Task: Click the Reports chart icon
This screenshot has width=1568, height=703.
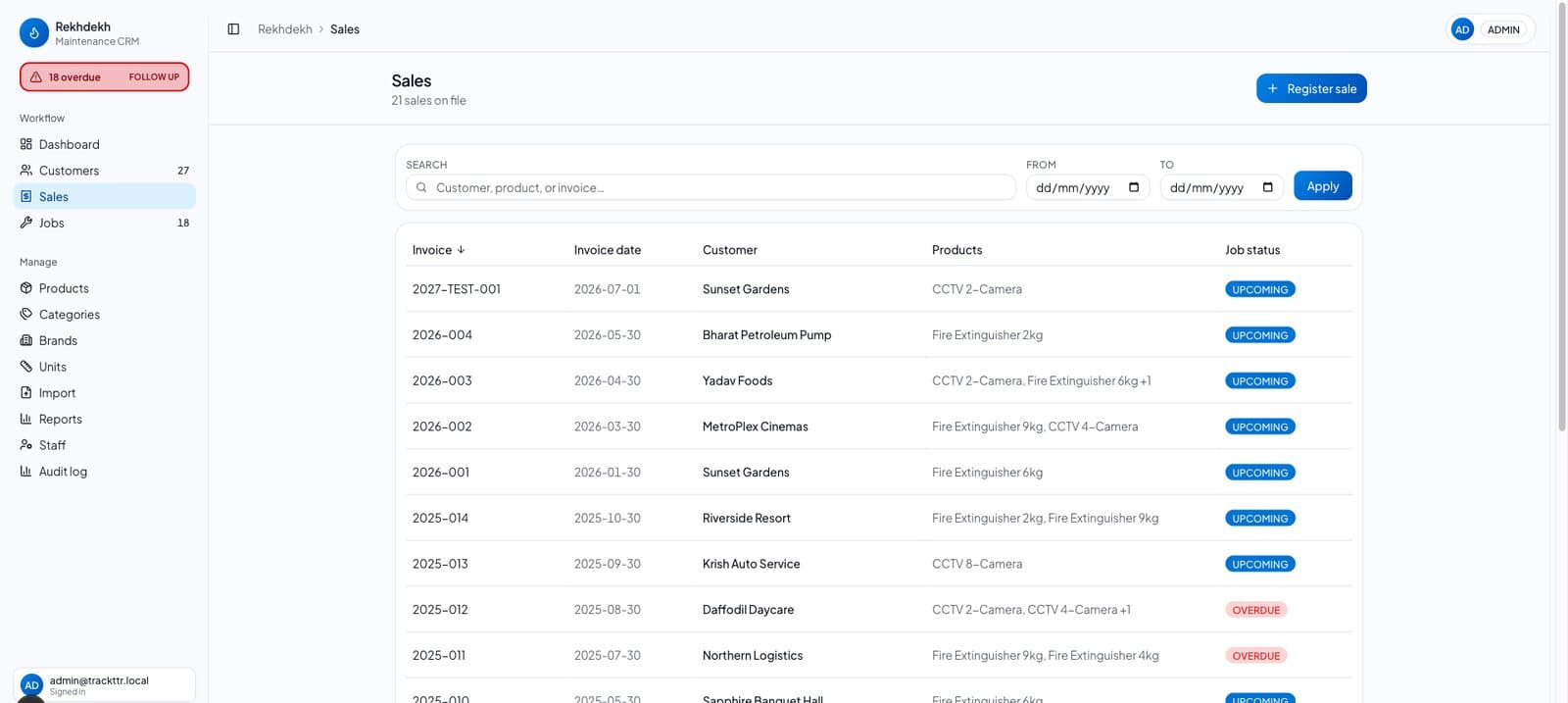Action: click(26, 419)
